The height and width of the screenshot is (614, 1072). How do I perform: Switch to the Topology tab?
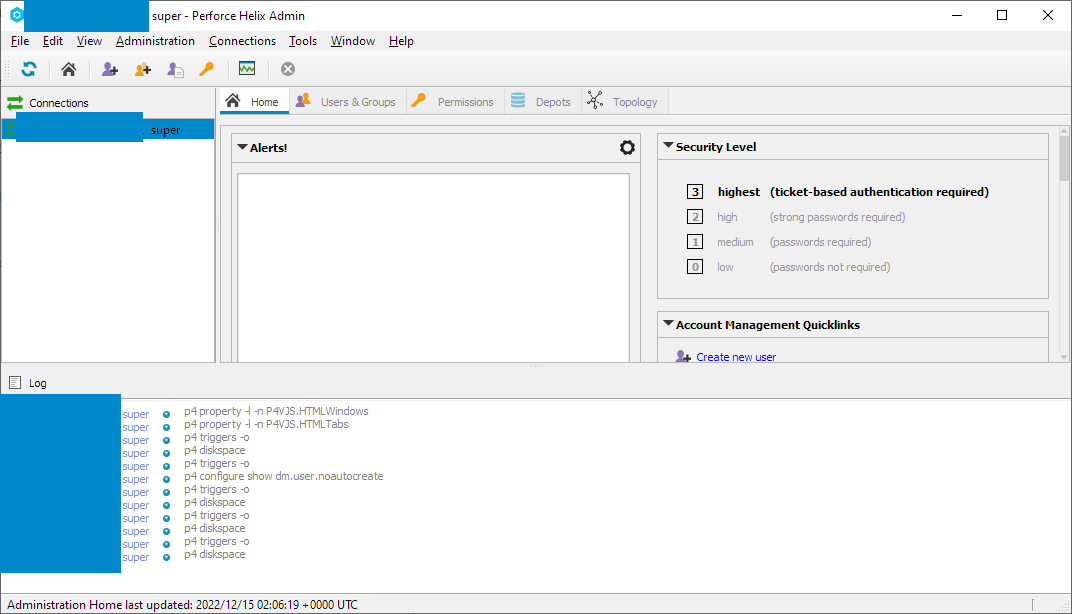click(x=625, y=101)
